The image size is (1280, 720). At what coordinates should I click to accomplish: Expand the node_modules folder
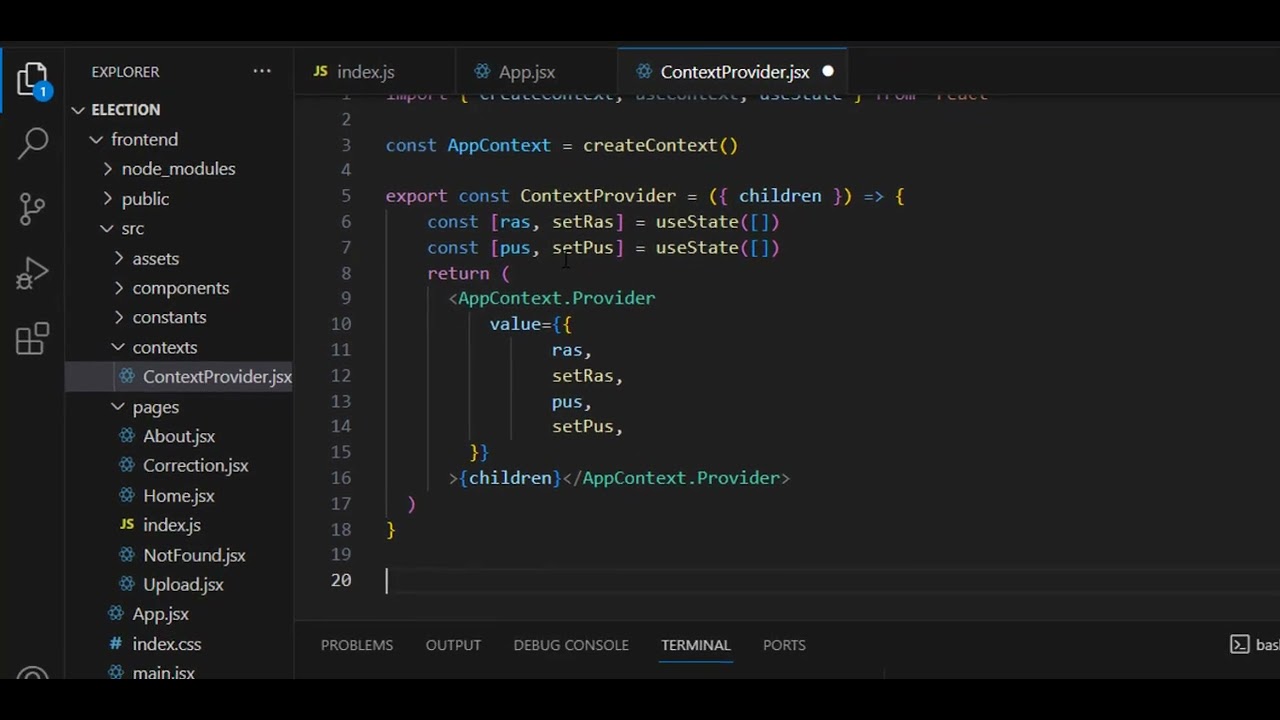pos(108,169)
